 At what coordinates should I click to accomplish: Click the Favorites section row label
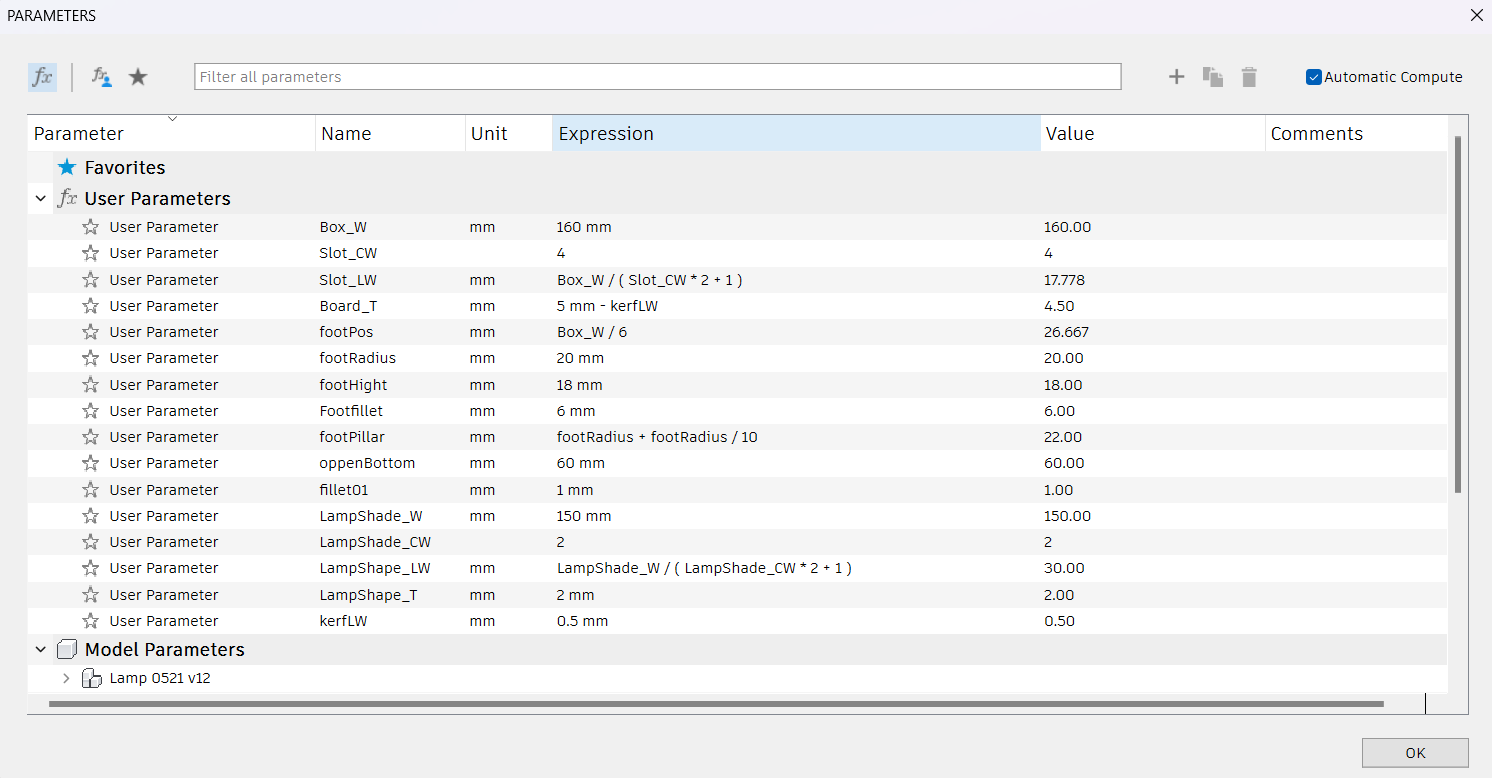(x=125, y=168)
